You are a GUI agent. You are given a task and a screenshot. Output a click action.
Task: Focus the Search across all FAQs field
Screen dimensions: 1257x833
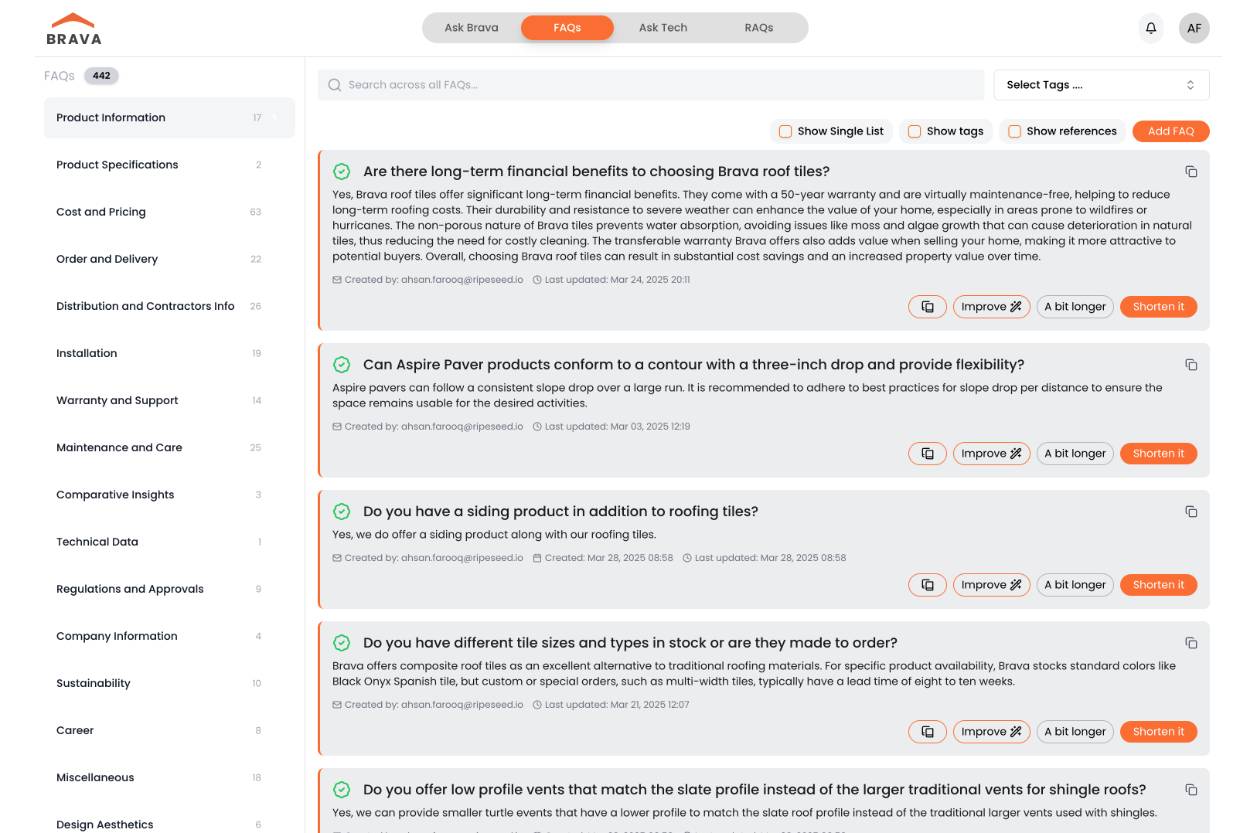pyautogui.click(x=651, y=85)
